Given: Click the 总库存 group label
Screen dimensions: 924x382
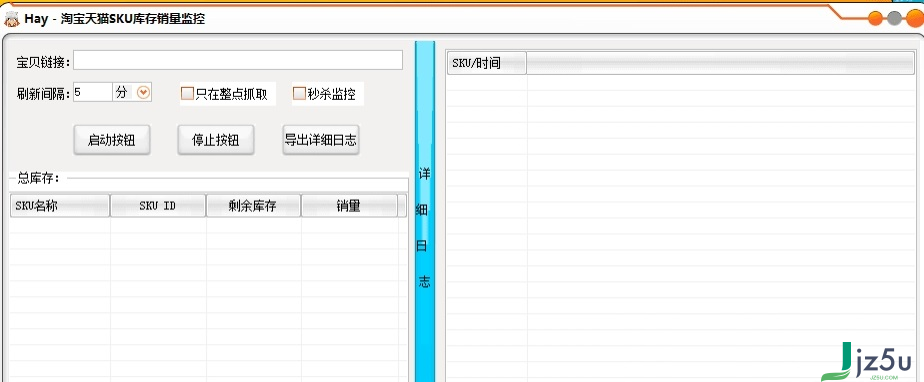Looking at the screenshot, I should [x=38, y=178].
